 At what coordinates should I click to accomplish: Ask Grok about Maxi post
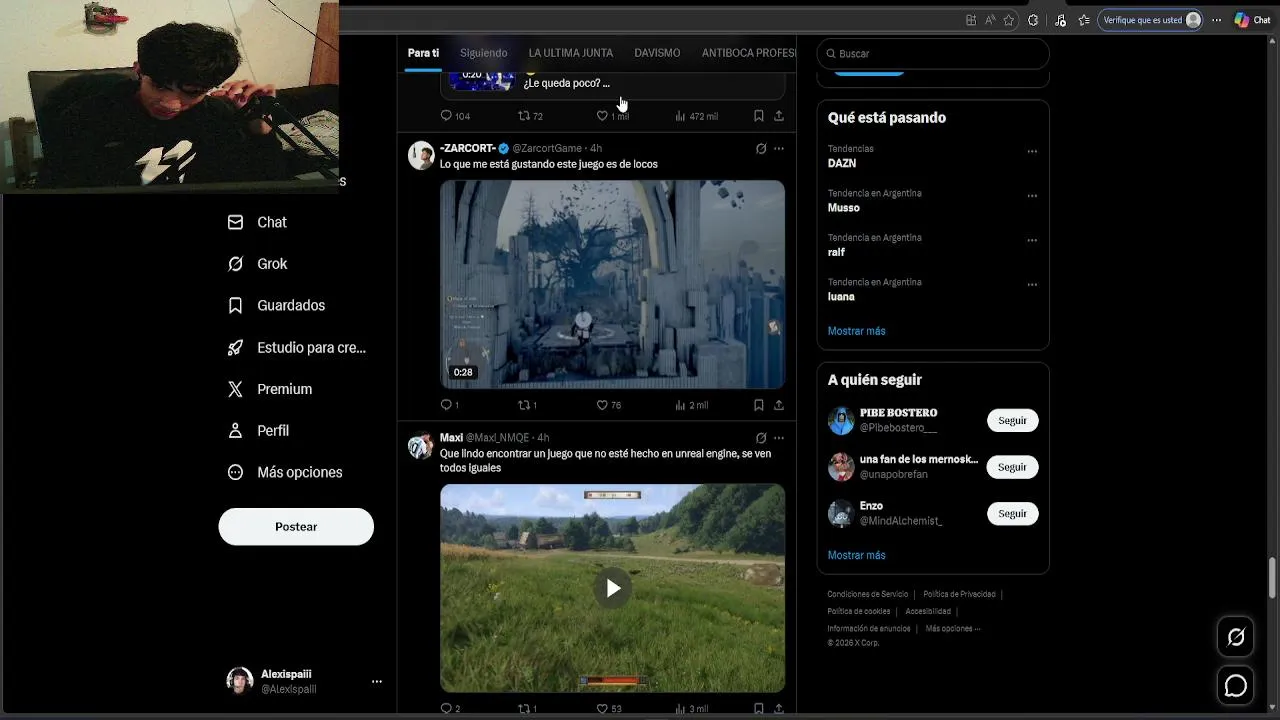pos(761,437)
